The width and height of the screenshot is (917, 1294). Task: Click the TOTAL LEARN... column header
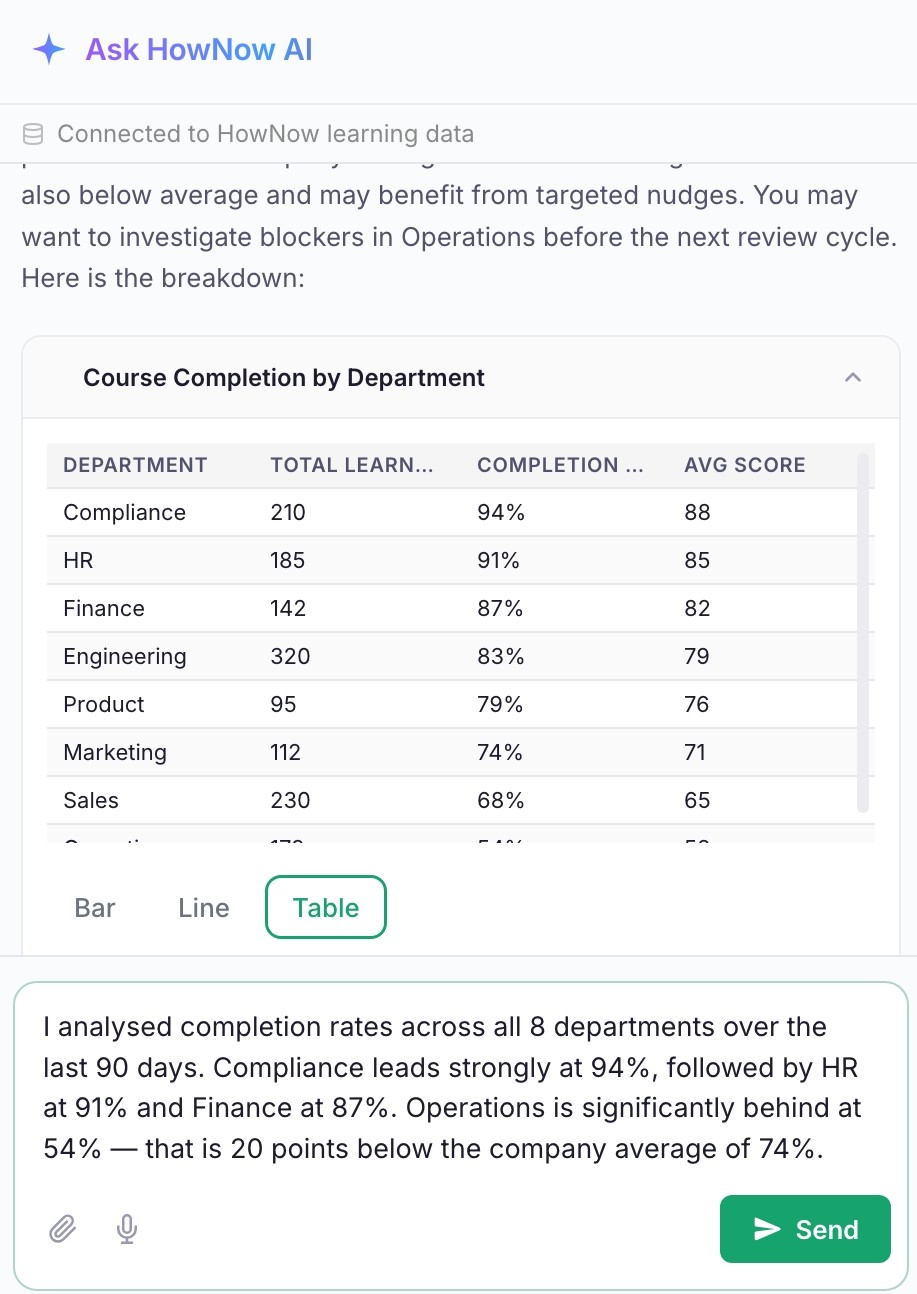[x=351, y=465]
